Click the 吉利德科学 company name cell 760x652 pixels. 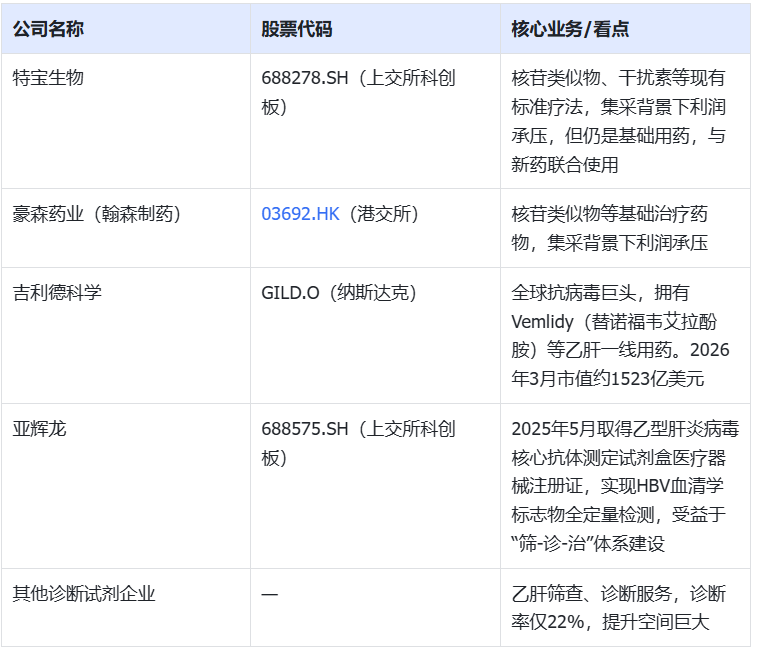tap(126, 335)
